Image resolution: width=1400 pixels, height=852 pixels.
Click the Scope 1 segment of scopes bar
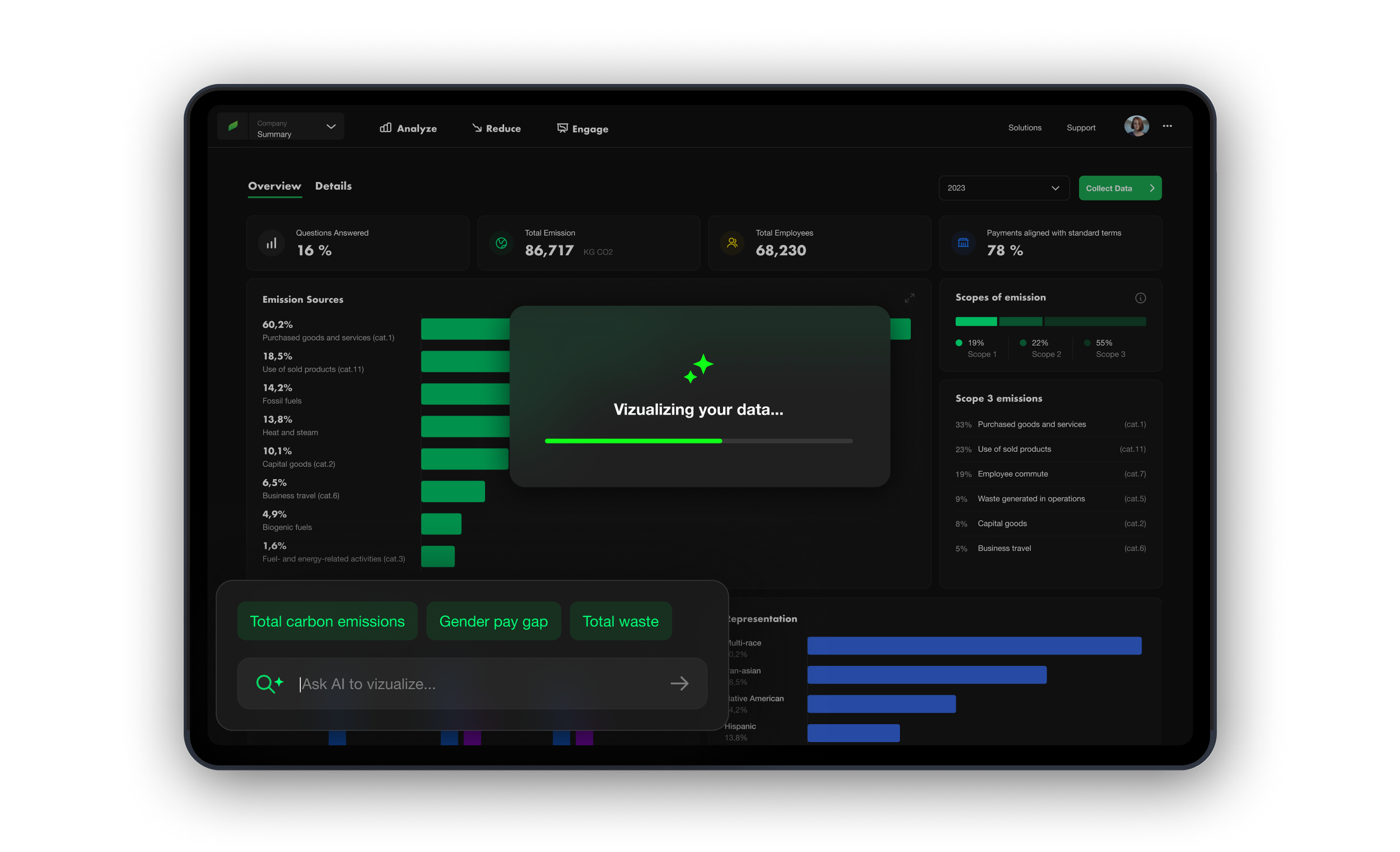click(976, 321)
